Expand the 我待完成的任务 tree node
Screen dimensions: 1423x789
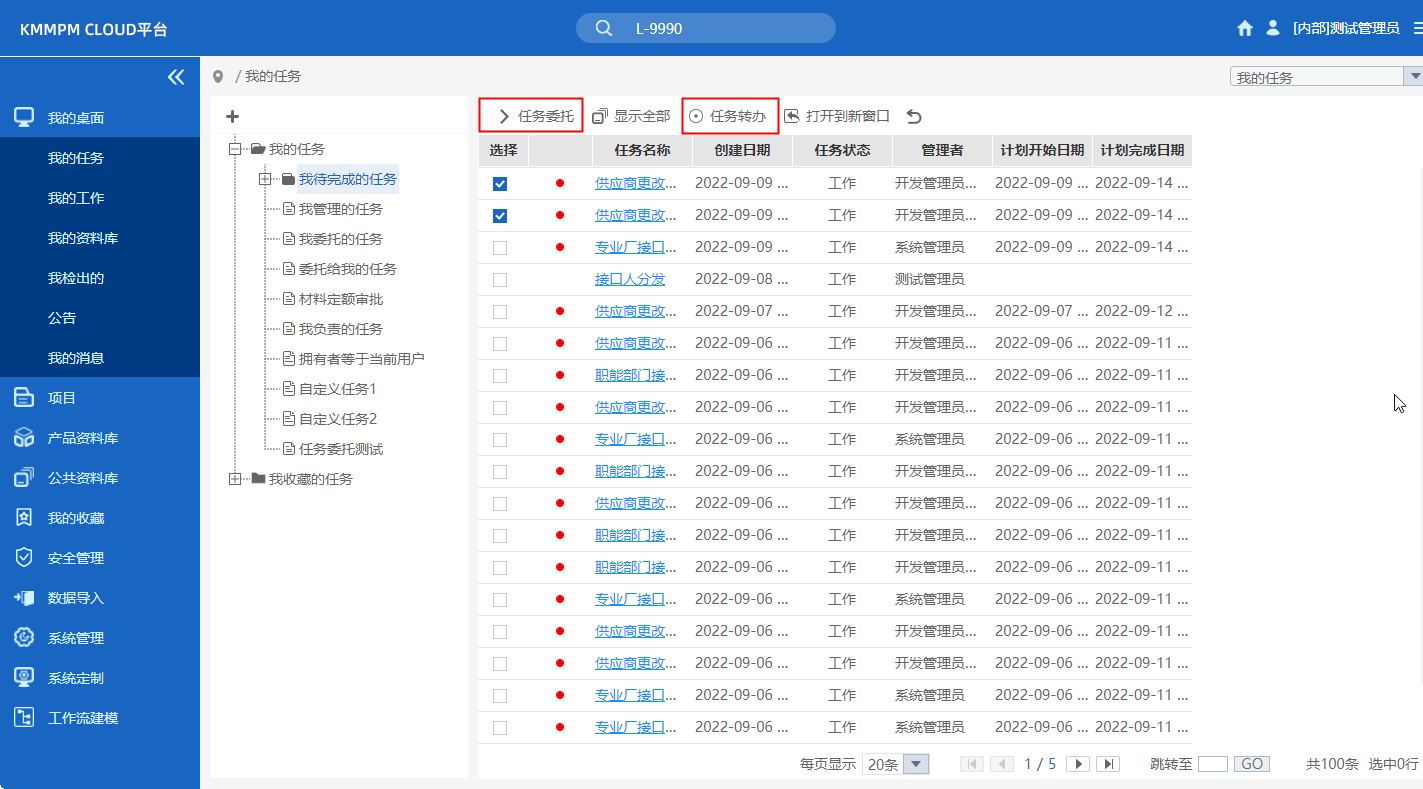coord(264,178)
